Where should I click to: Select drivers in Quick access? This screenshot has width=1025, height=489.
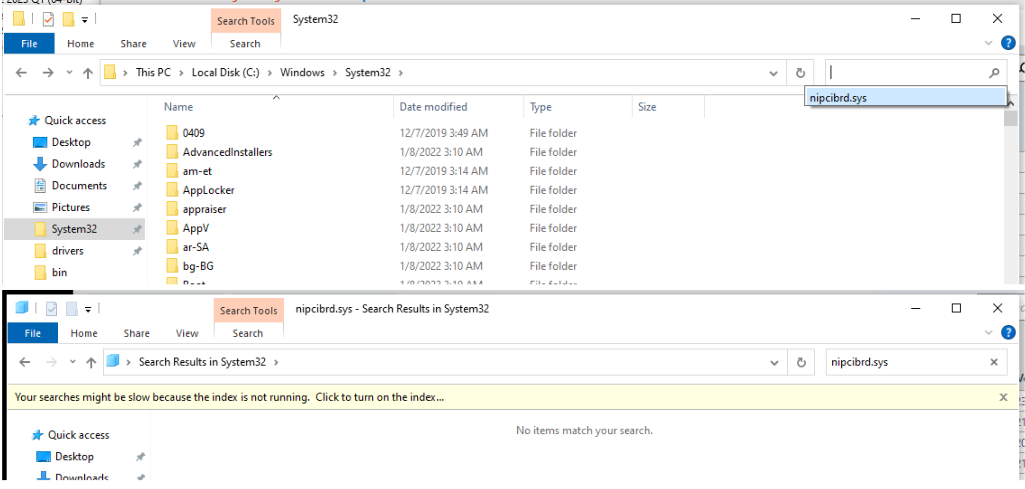point(67,251)
